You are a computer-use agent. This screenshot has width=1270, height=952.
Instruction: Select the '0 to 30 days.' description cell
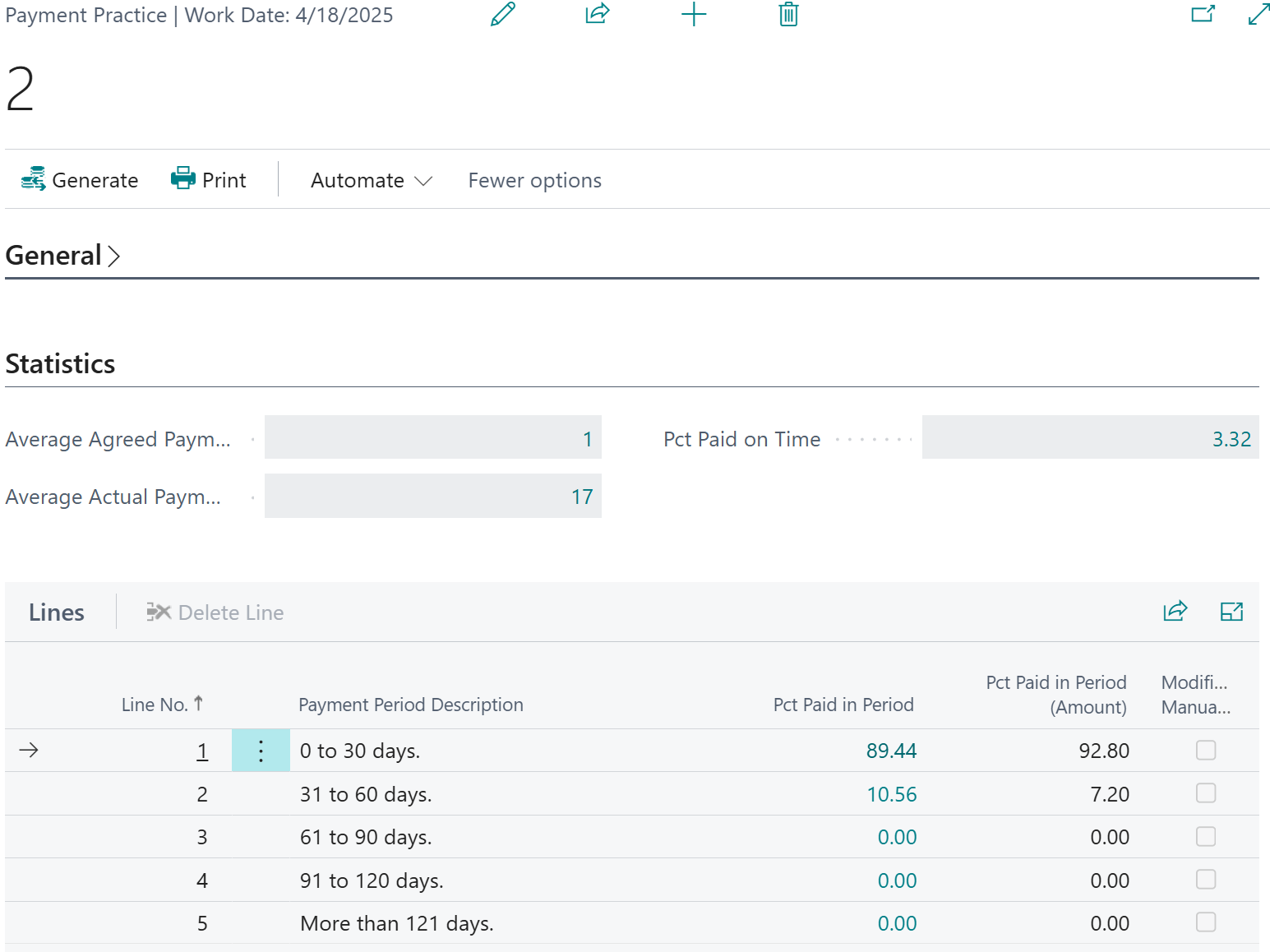pyautogui.click(x=360, y=751)
